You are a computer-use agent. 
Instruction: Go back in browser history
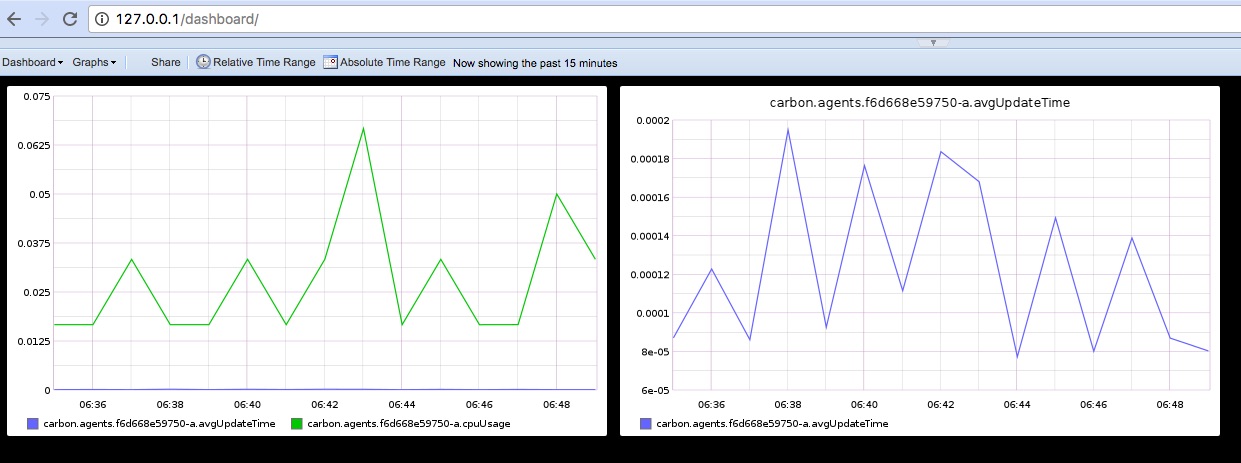pyautogui.click(x=13, y=19)
